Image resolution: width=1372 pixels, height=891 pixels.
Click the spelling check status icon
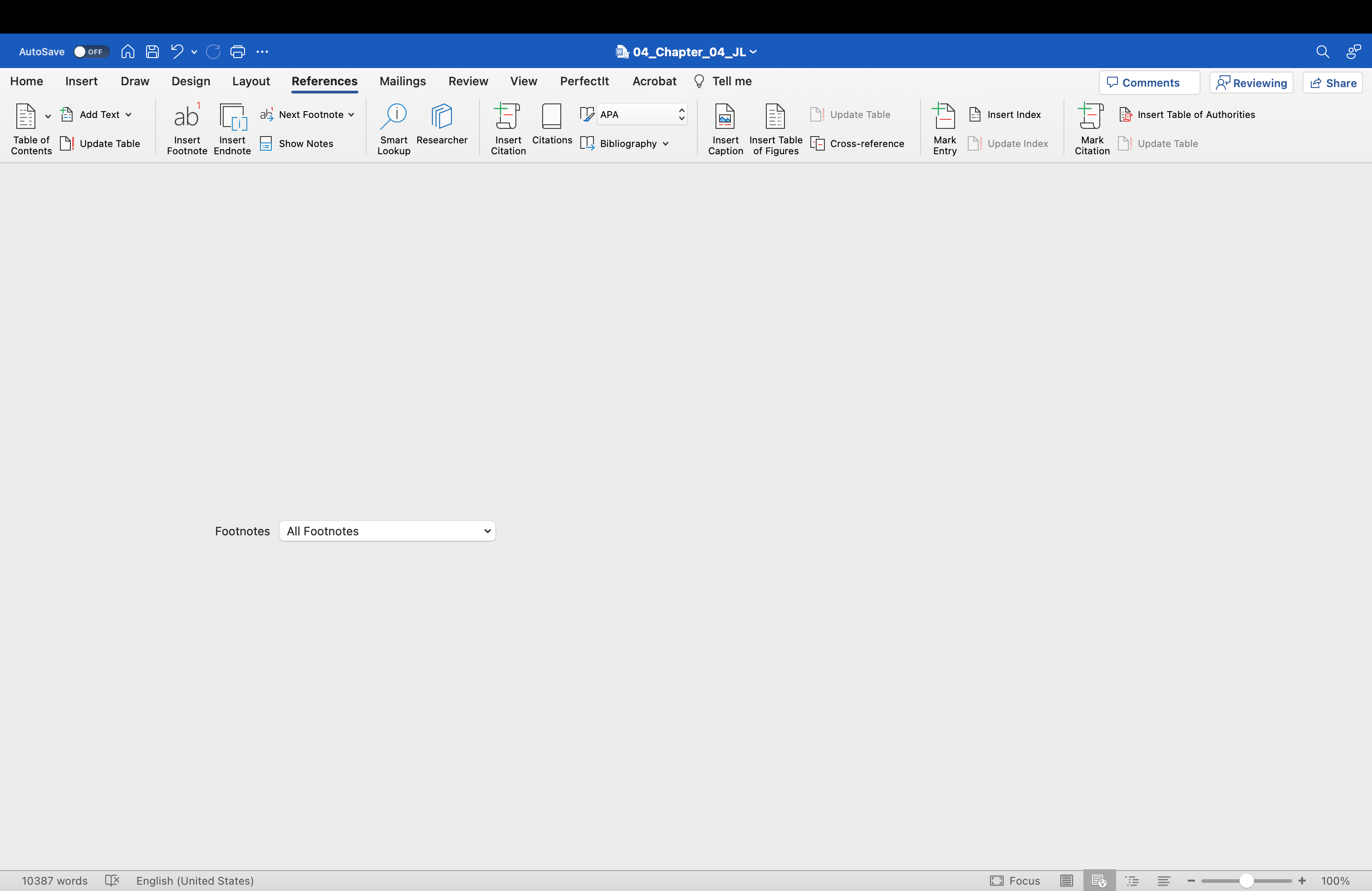[x=112, y=880]
